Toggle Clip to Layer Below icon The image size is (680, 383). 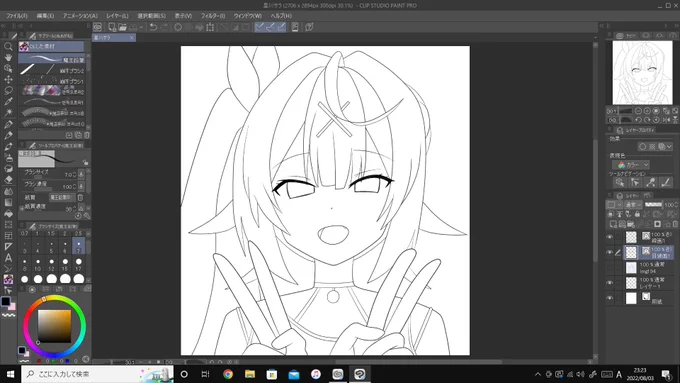pyautogui.click(x=611, y=214)
